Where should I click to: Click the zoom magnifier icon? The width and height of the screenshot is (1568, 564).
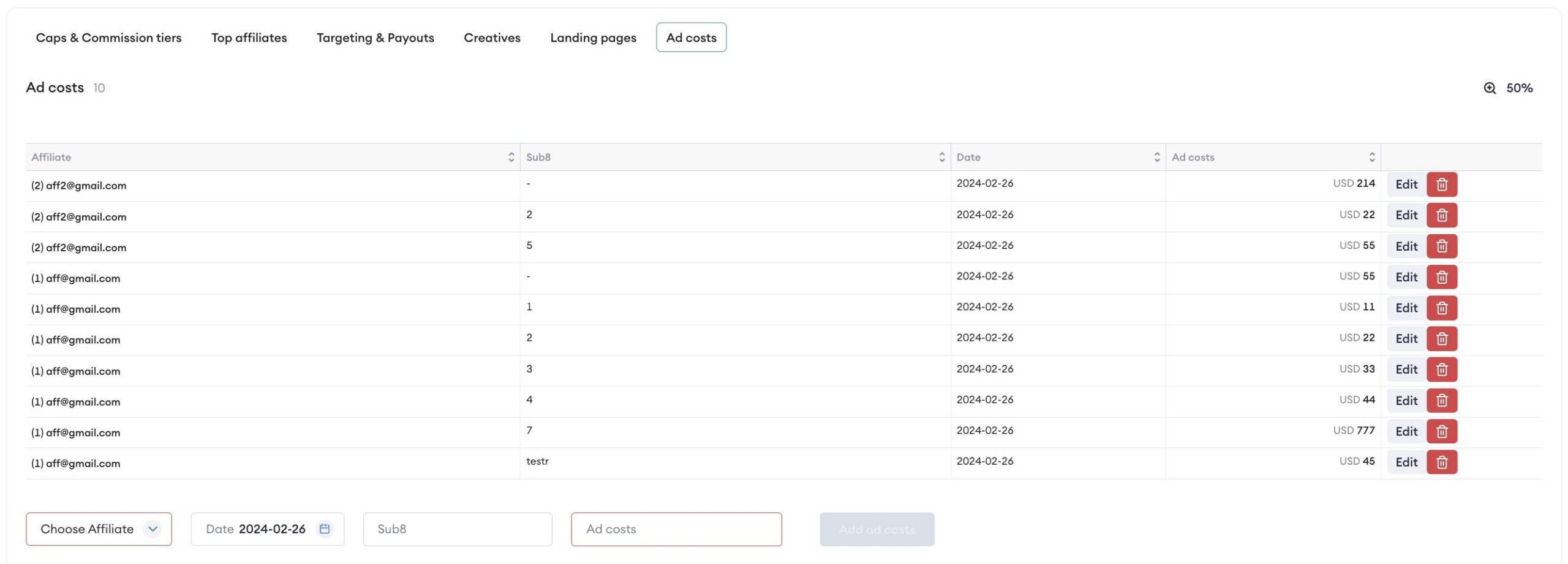click(x=1490, y=88)
